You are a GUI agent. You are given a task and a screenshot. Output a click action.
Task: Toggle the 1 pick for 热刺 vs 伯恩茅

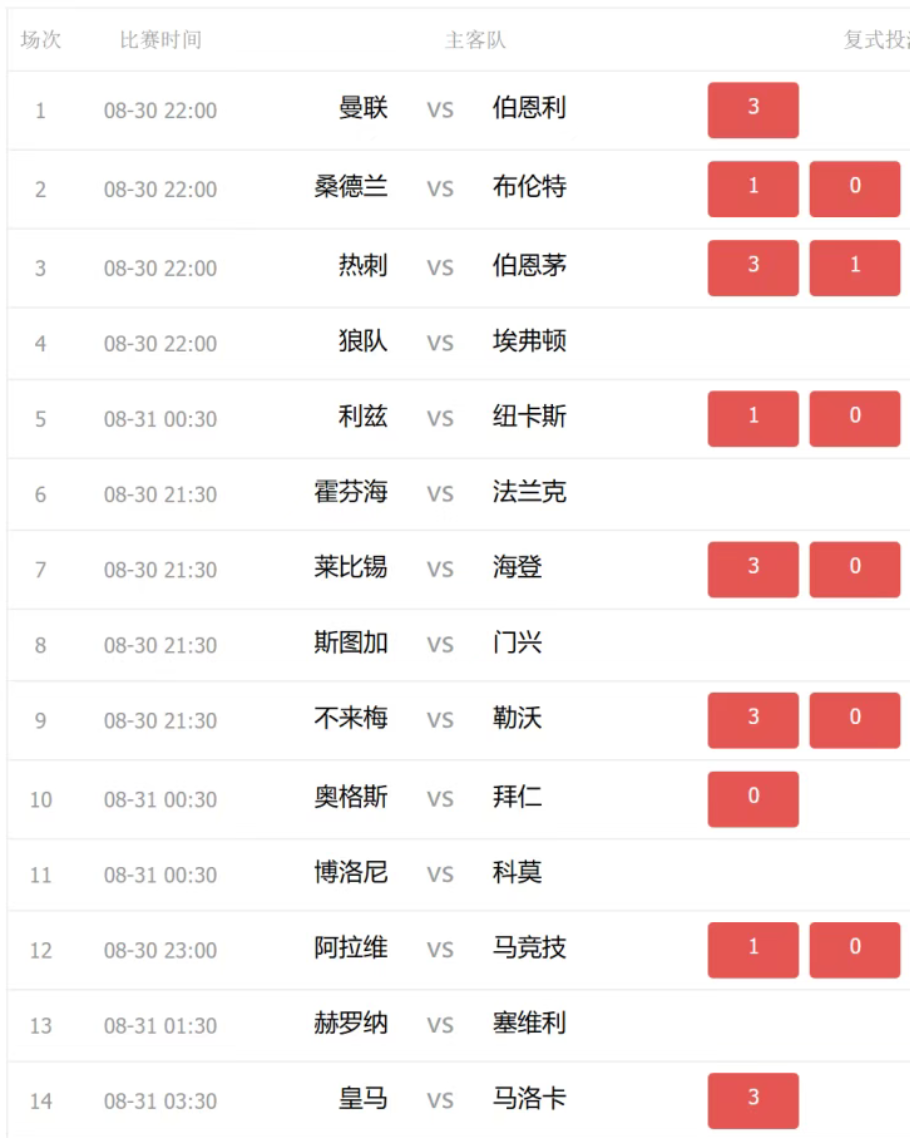[x=855, y=268]
